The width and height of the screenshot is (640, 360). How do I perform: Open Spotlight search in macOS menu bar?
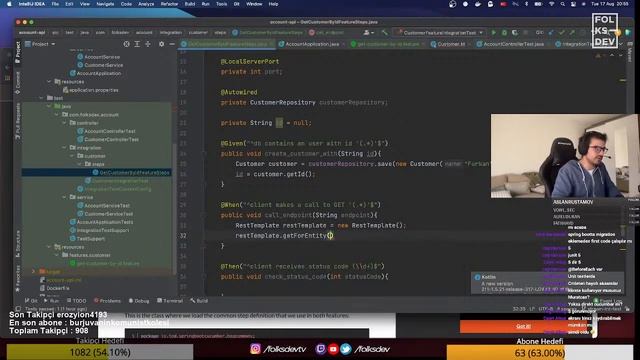pos(563,4)
